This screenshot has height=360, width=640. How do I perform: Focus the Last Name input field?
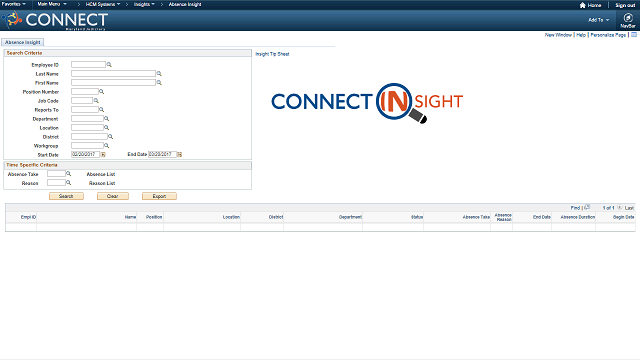tap(113, 73)
